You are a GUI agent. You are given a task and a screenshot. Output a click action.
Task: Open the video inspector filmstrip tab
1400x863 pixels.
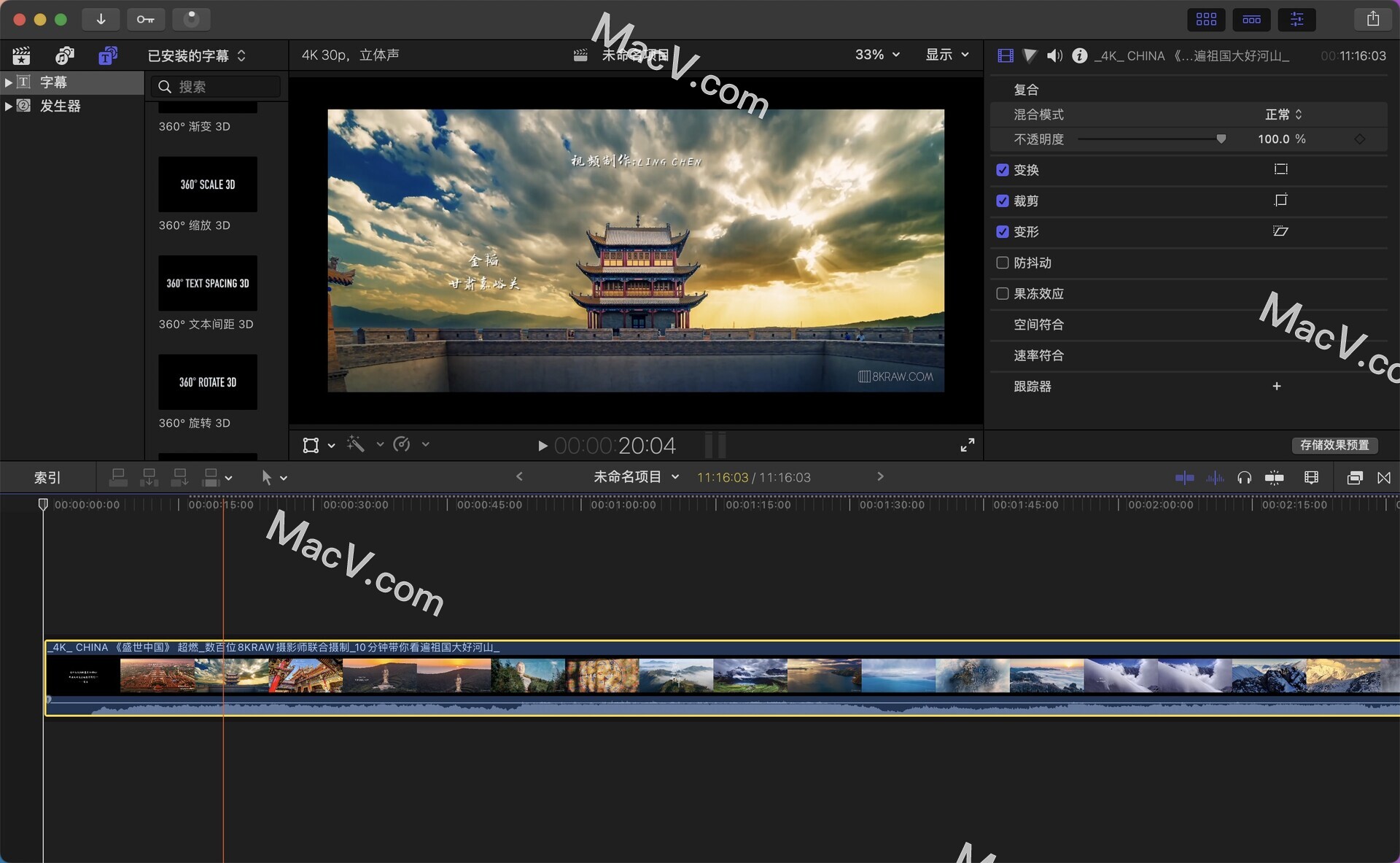pos(1006,55)
